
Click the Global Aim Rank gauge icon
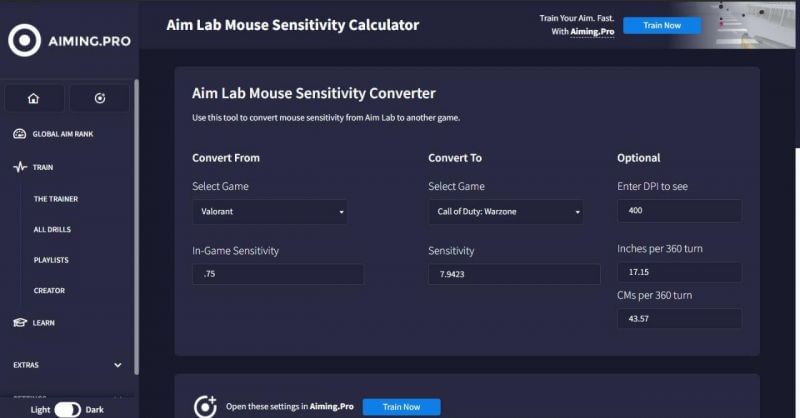tap(19, 134)
